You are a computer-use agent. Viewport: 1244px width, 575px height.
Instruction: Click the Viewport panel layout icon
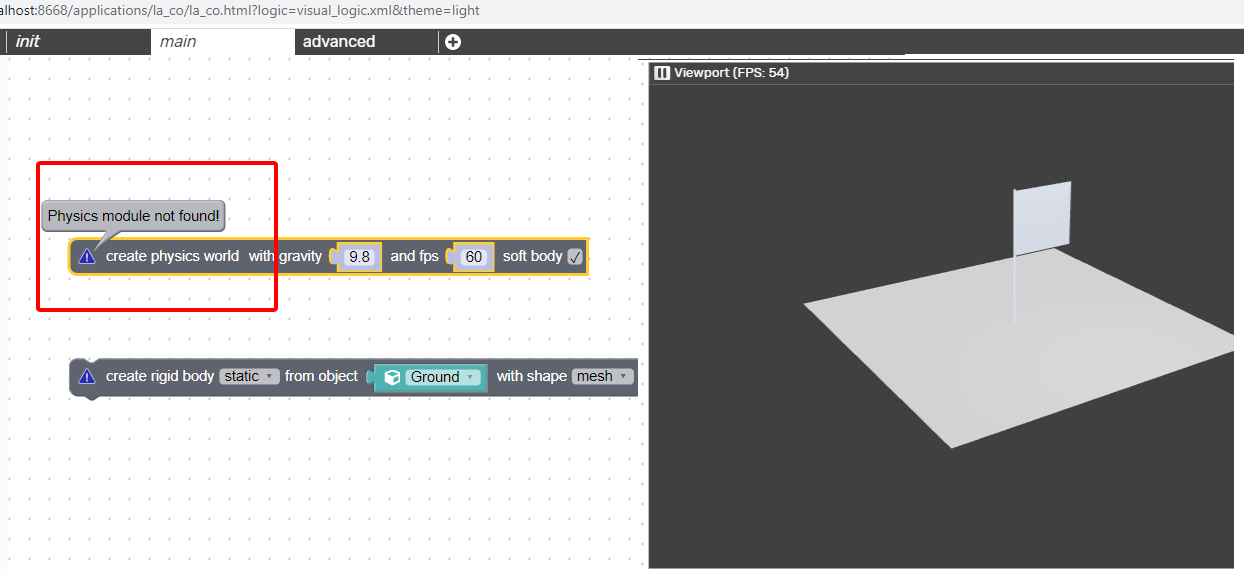point(662,72)
